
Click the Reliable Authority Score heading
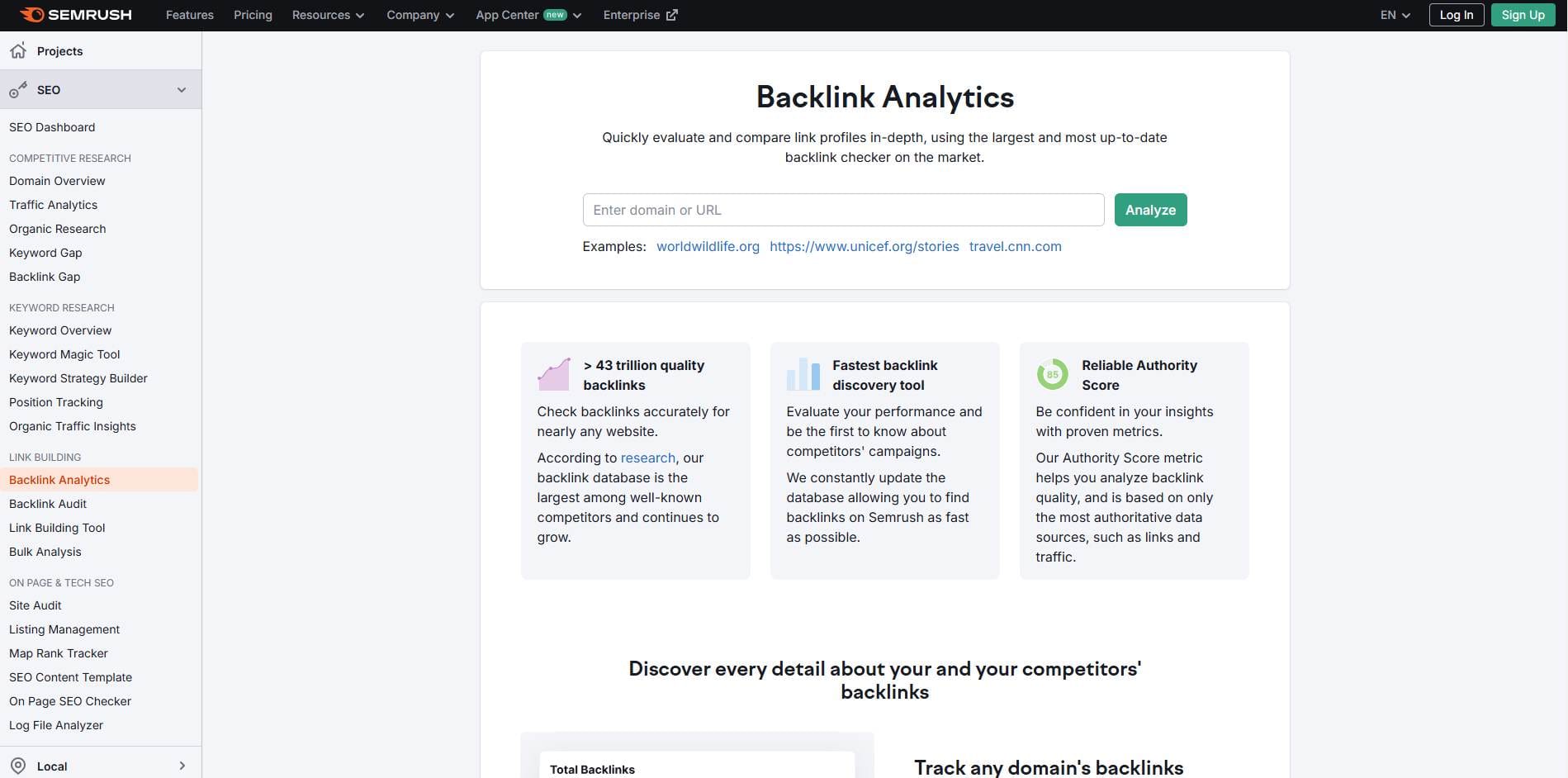pos(1139,375)
